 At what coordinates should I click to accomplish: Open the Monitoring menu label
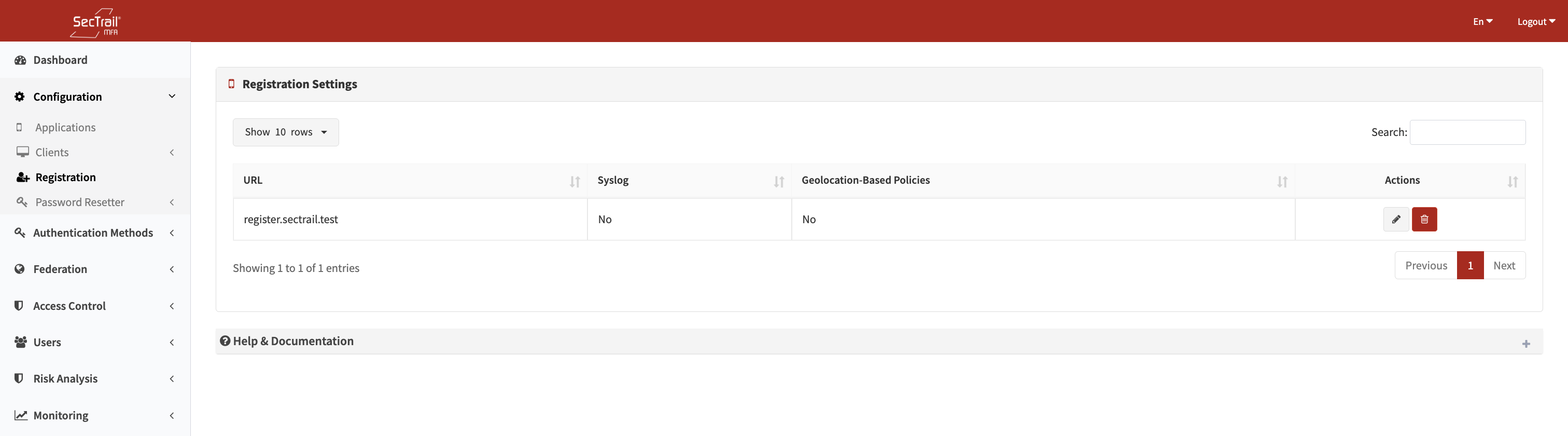[60, 415]
